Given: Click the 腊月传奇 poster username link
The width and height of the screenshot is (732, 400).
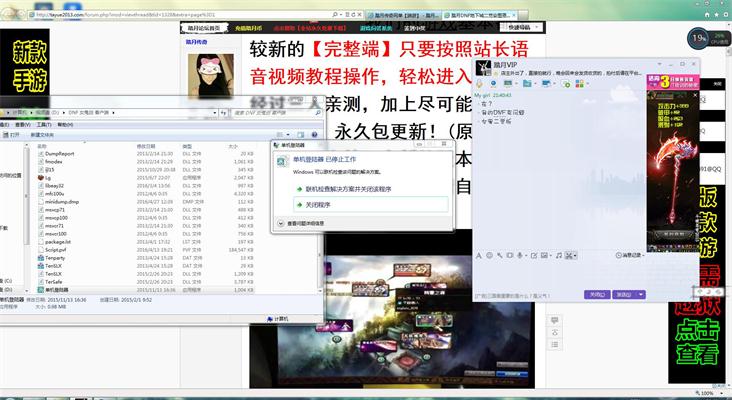Looking at the screenshot, I should (x=196, y=42).
